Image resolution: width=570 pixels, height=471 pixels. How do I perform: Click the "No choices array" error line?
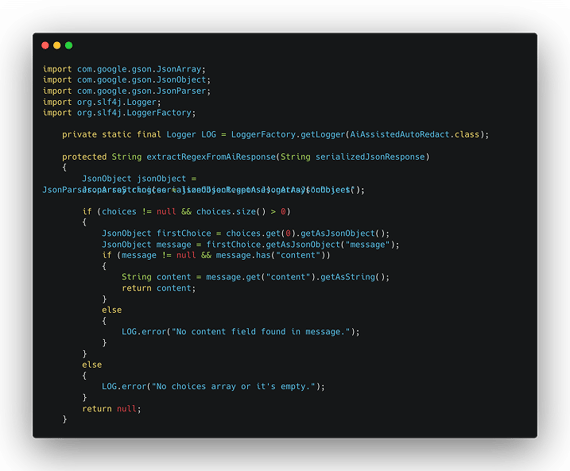coord(213,387)
